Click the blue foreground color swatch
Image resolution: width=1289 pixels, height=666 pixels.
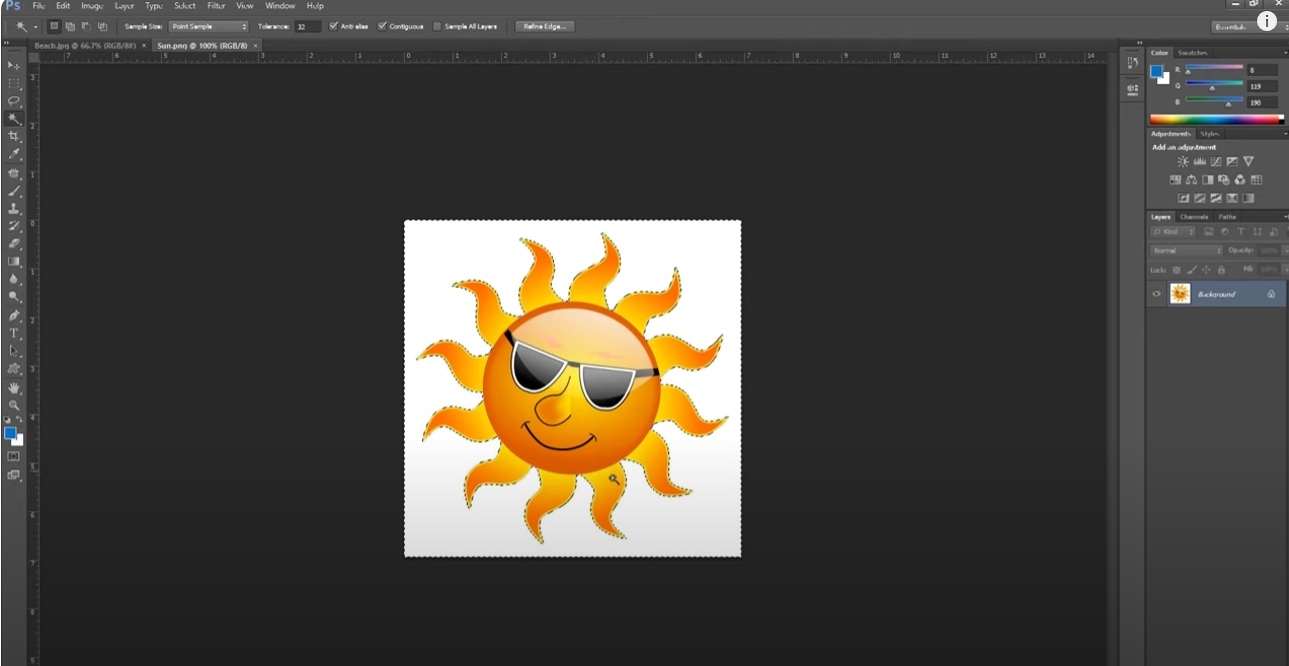[x=12, y=433]
